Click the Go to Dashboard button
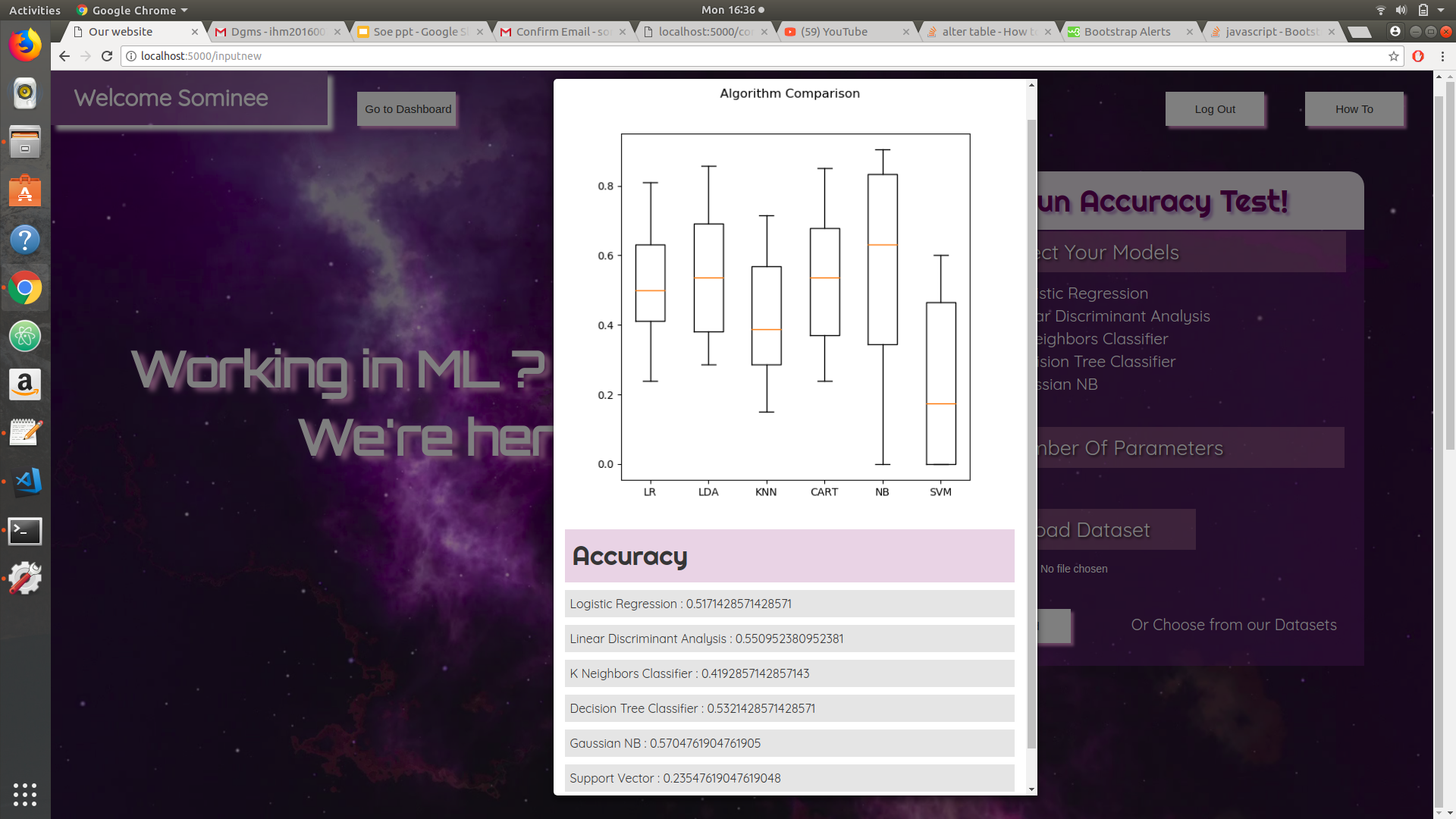Screen dimensions: 1456x819 coord(406,109)
